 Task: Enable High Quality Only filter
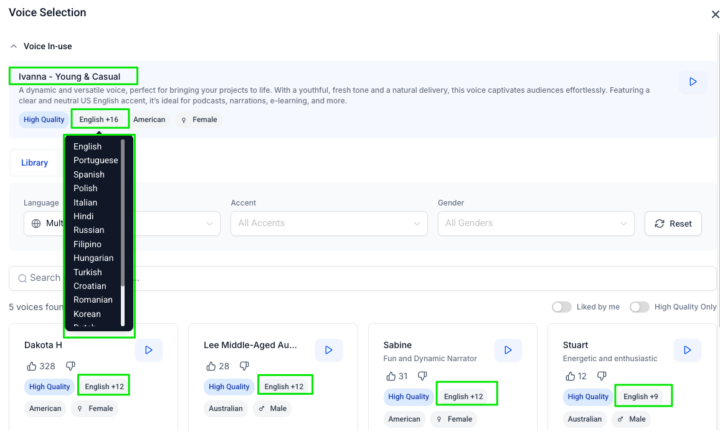[640, 307]
